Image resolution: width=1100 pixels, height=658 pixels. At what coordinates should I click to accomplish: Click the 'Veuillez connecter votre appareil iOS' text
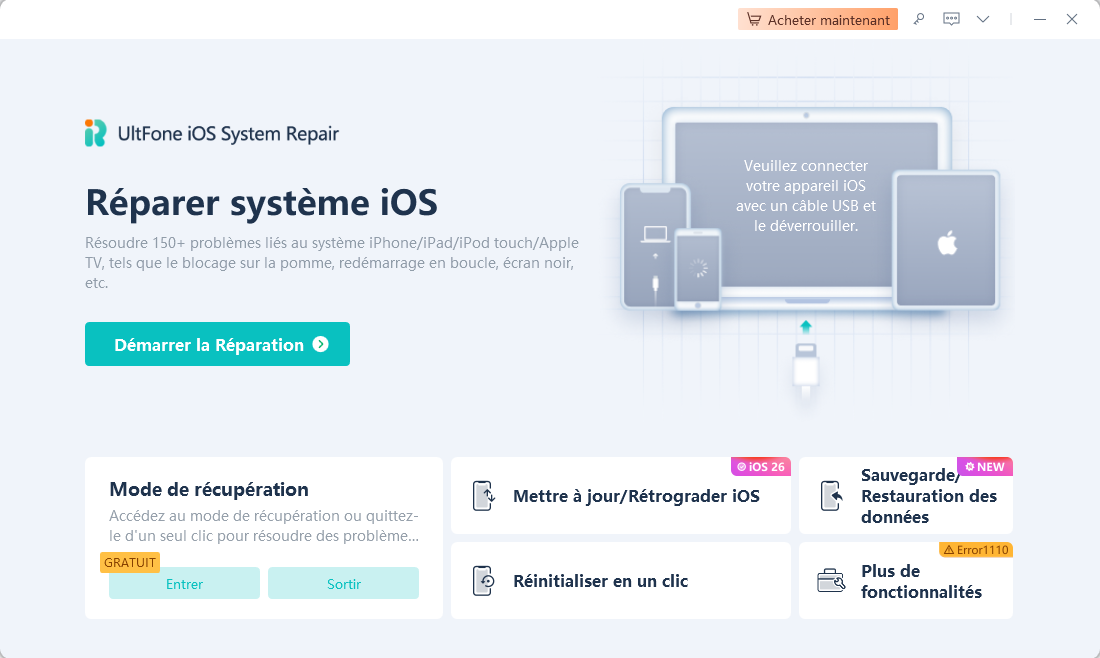pyautogui.click(x=805, y=196)
